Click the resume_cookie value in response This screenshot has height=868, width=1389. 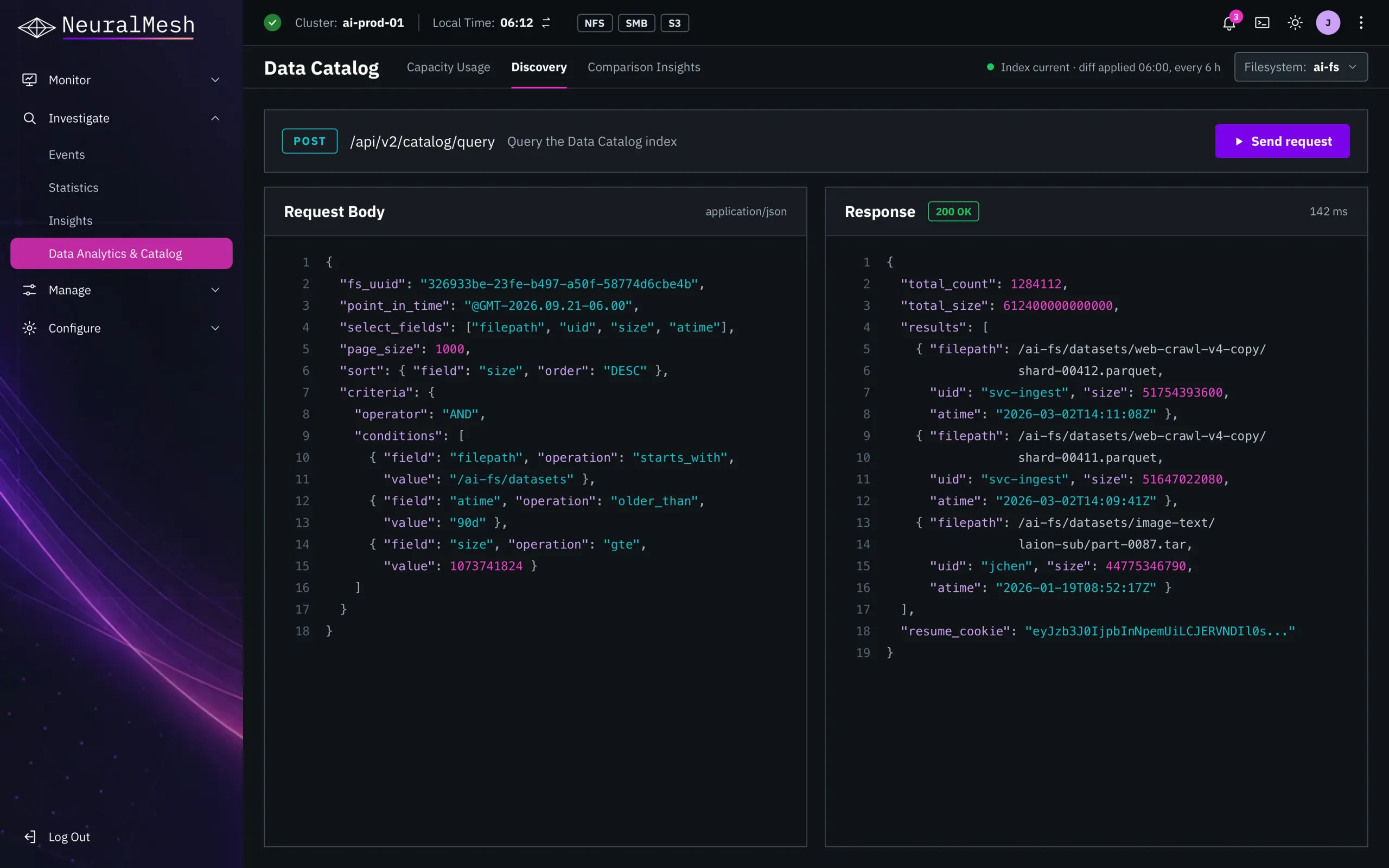[1159, 631]
